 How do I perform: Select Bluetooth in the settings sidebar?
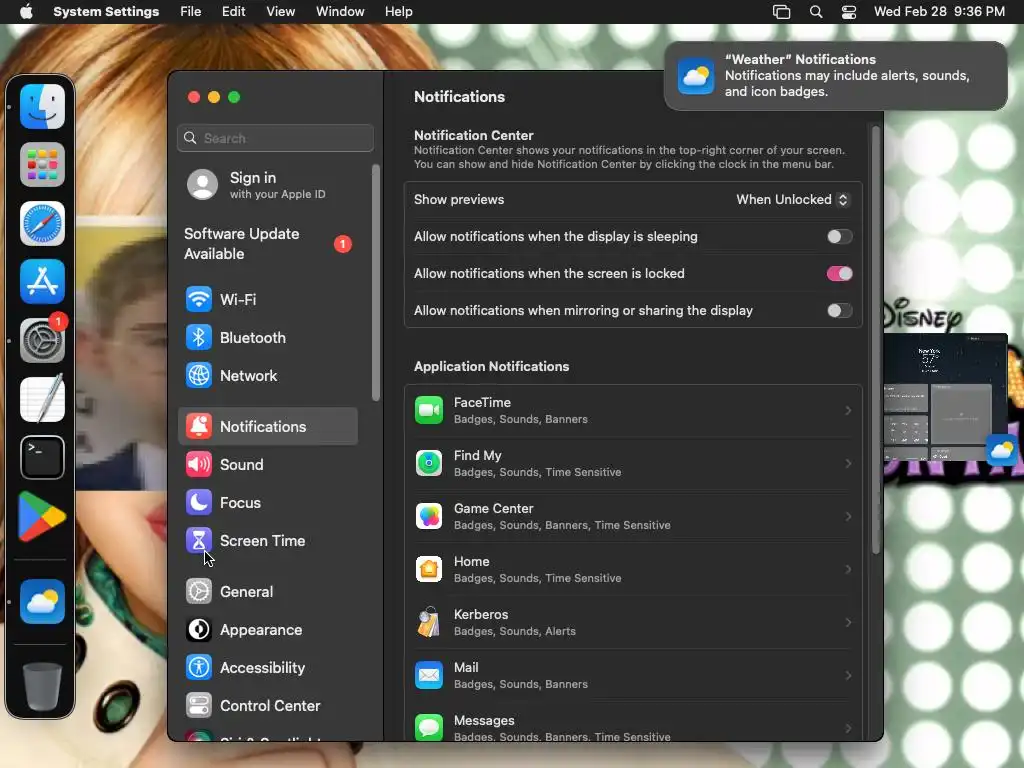(268, 338)
